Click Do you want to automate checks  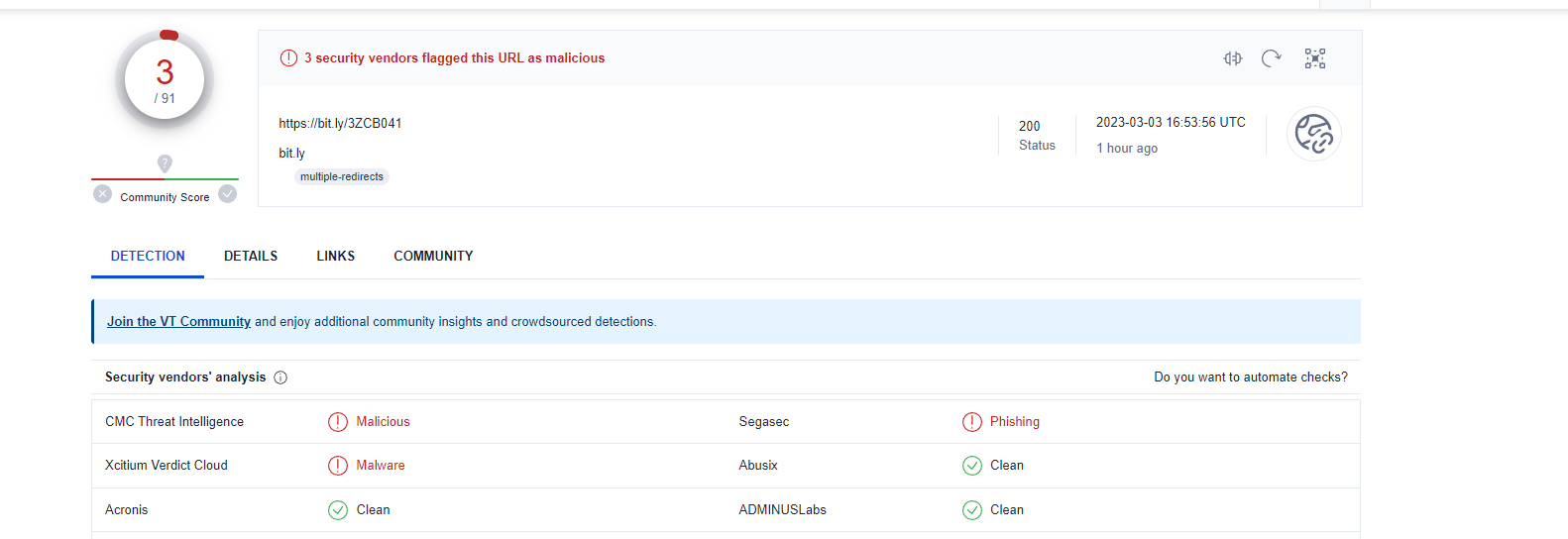point(1251,377)
